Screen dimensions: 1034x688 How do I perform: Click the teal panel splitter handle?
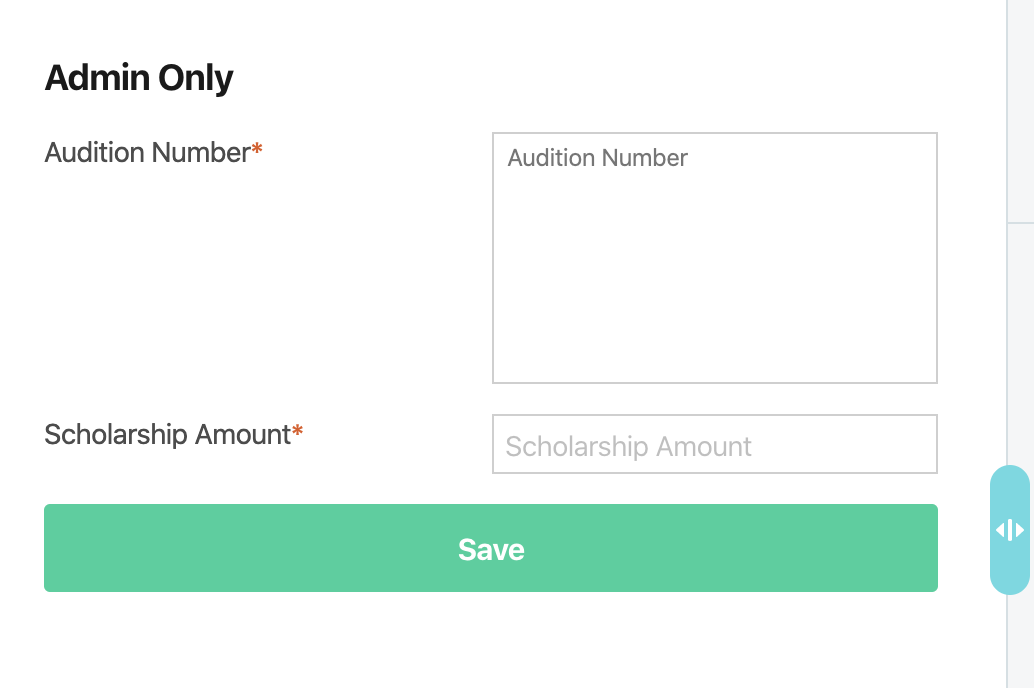click(x=1010, y=530)
